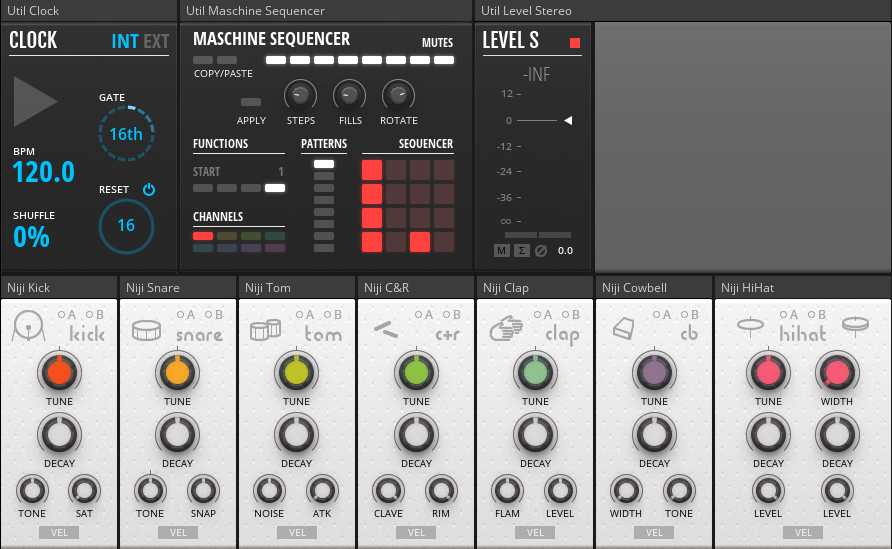Select the last pattern slot
Screen dimensions: 892x549
tap(324, 248)
